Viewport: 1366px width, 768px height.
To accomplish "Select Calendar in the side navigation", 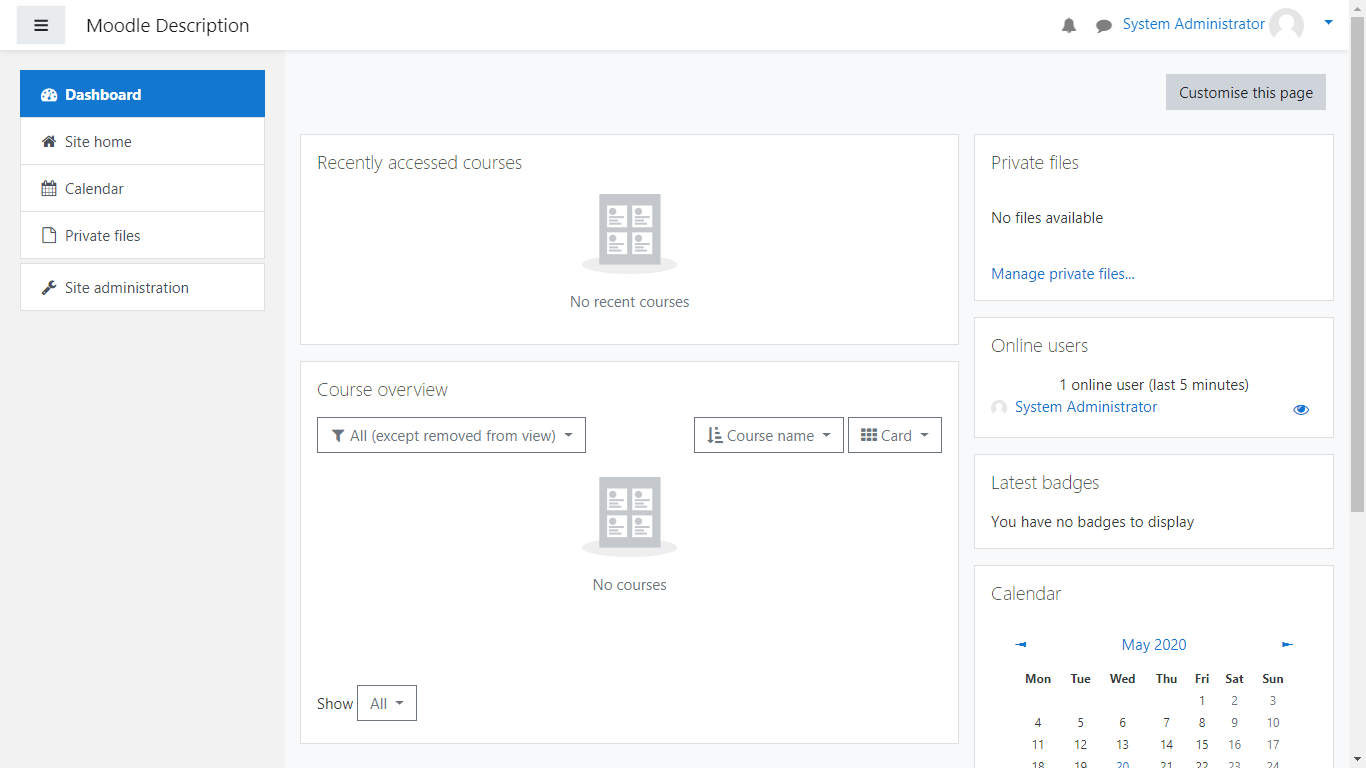I will pos(94,189).
